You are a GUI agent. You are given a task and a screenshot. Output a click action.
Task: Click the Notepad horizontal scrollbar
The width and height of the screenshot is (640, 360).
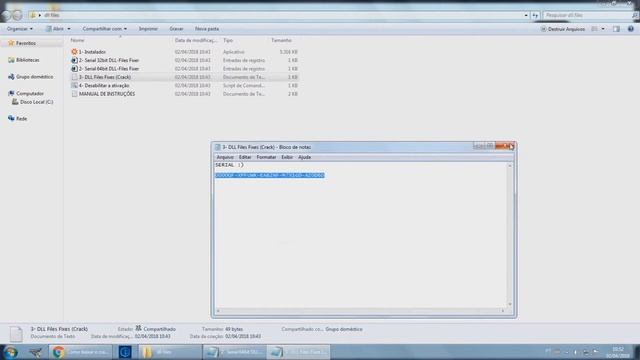(x=360, y=311)
